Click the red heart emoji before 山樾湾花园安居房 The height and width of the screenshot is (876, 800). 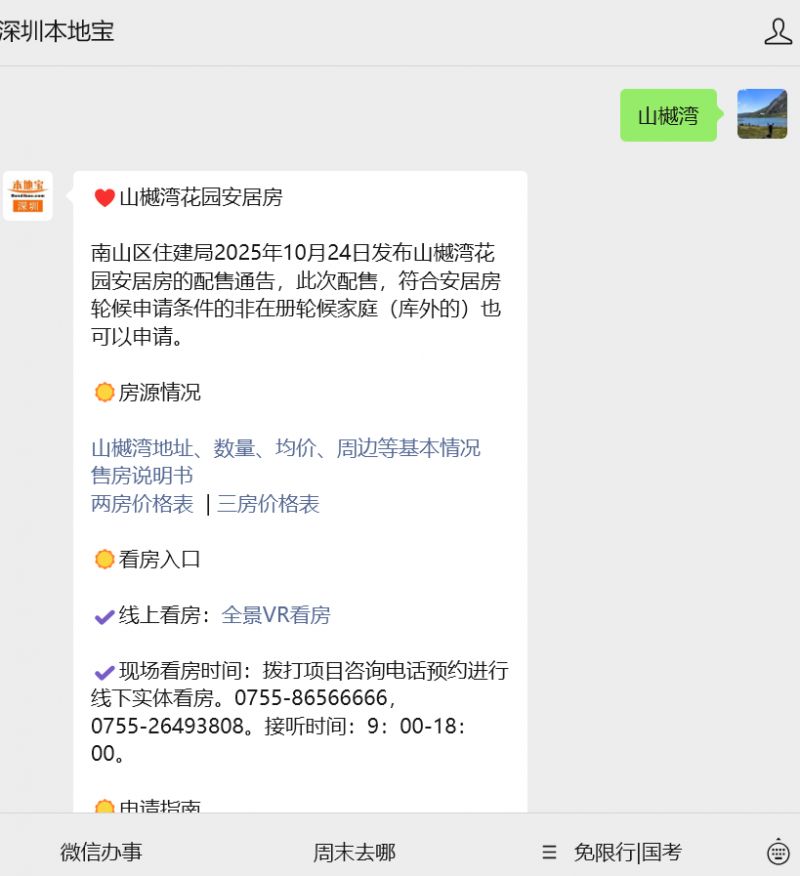coord(104,198)
